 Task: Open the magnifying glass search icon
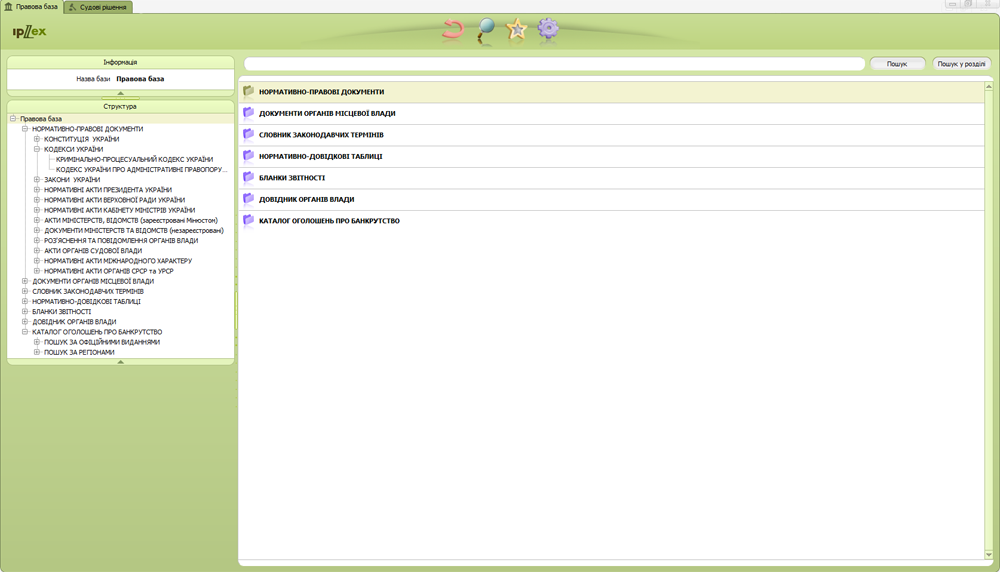coord(485,30)
